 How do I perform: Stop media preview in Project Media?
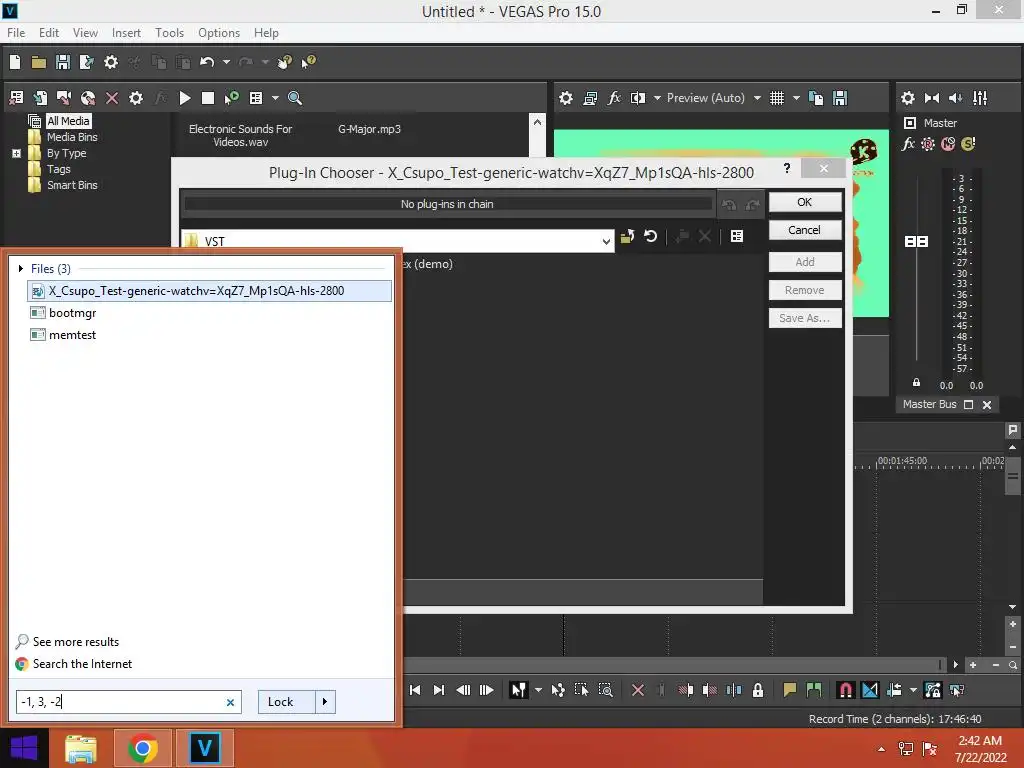coord(208,98)
